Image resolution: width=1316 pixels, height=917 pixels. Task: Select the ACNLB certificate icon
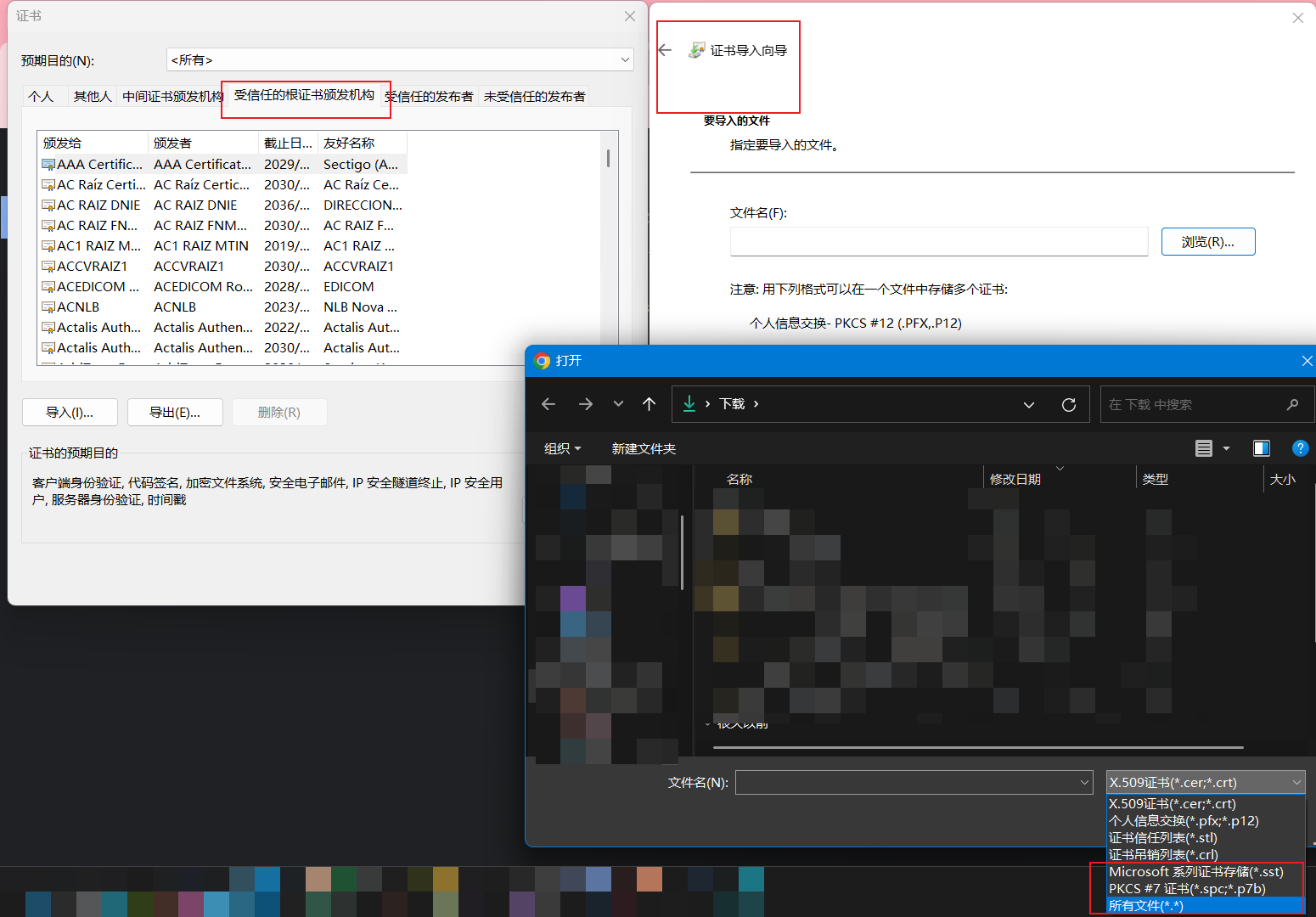[x=48, y=307]
